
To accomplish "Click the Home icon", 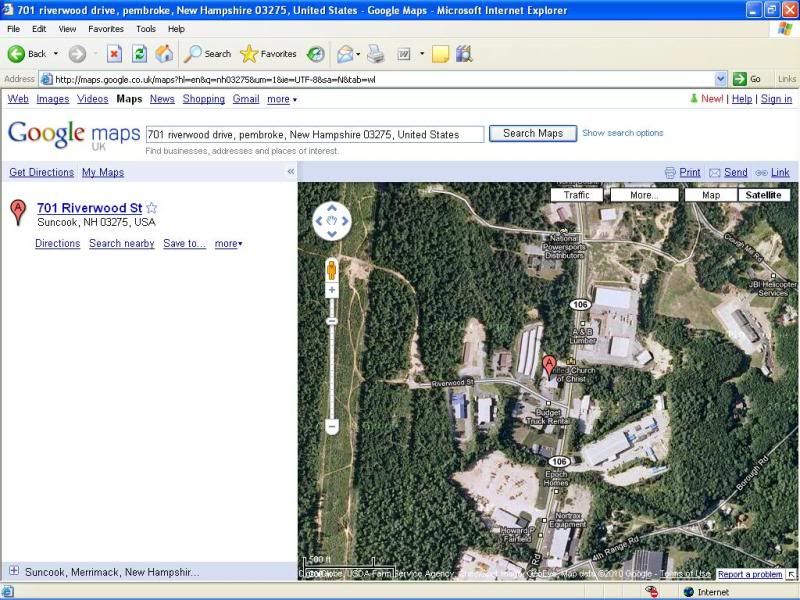I will (x=164, y=54).
